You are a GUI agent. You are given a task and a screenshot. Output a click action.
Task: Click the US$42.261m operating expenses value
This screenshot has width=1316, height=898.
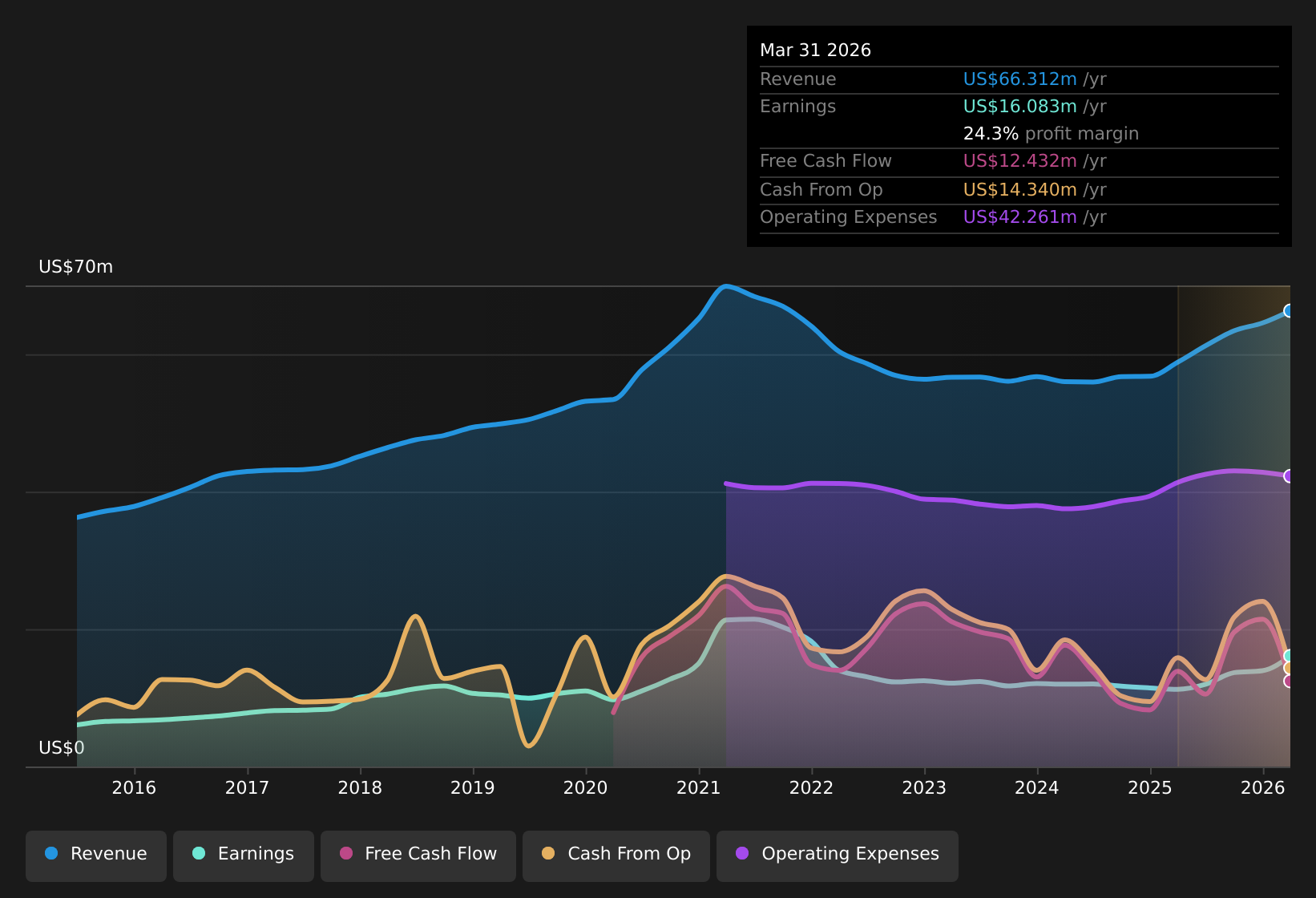[x=1019, y=217]
